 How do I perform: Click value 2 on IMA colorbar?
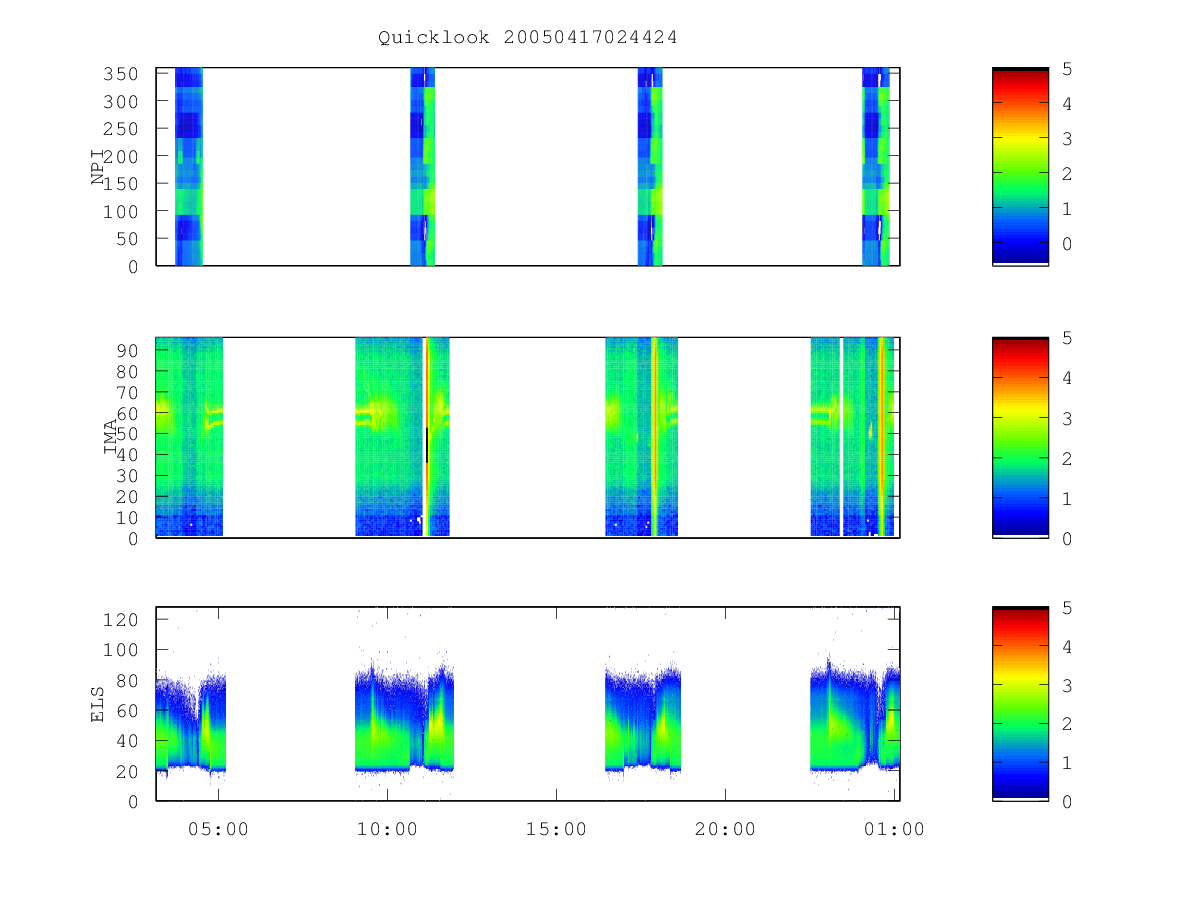1067,458
